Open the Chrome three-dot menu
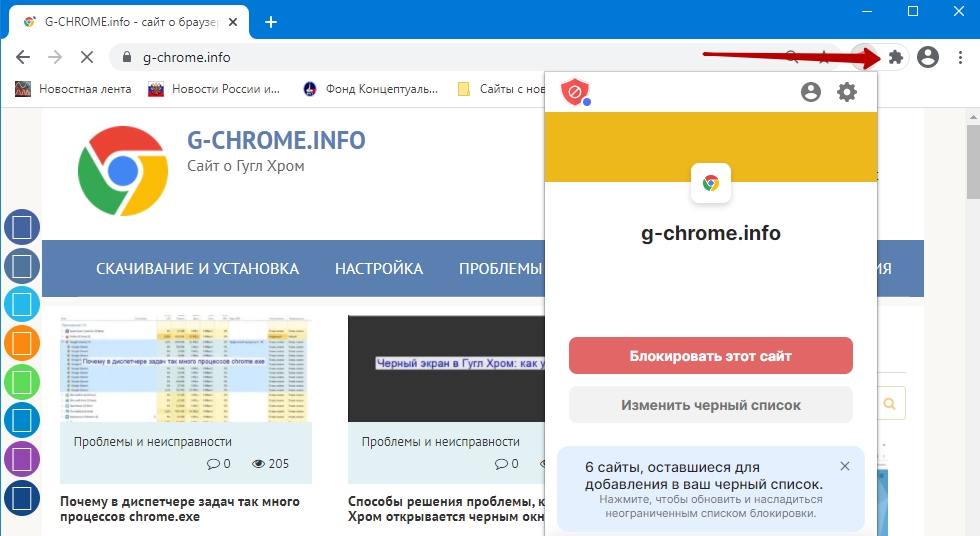980x536 pixels. 959,58
